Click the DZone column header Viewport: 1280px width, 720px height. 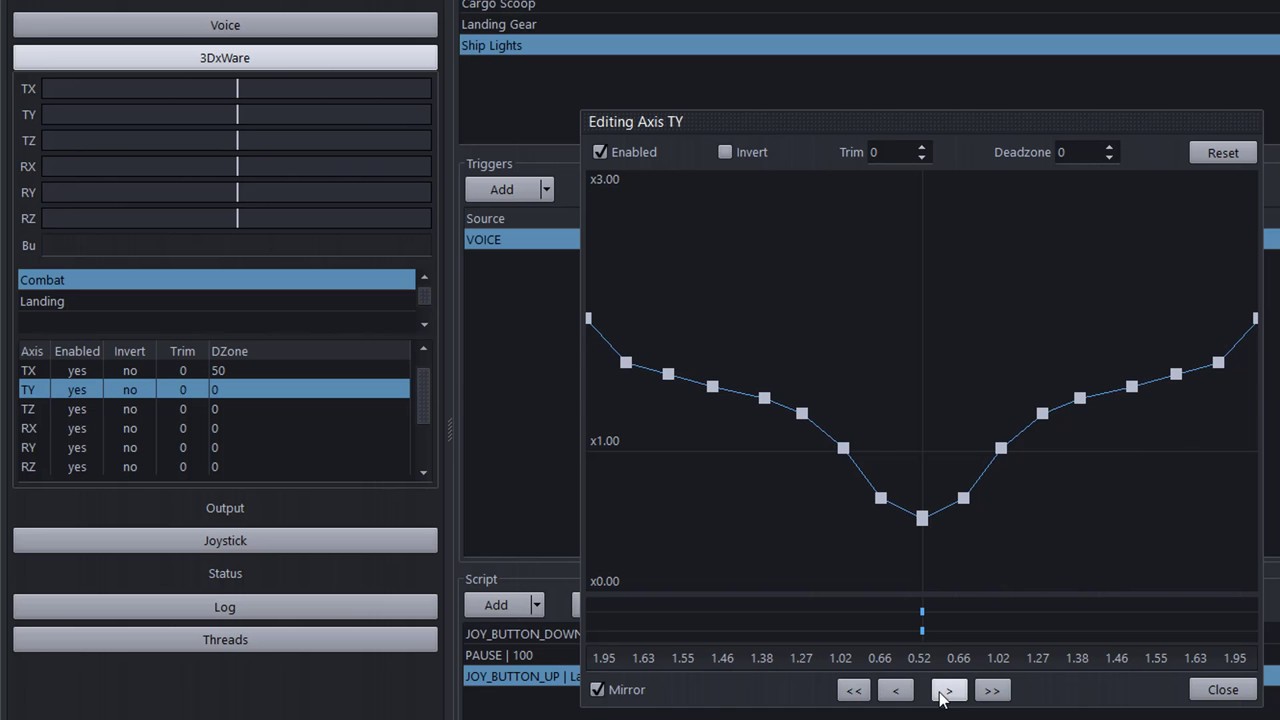pos(229,351)
